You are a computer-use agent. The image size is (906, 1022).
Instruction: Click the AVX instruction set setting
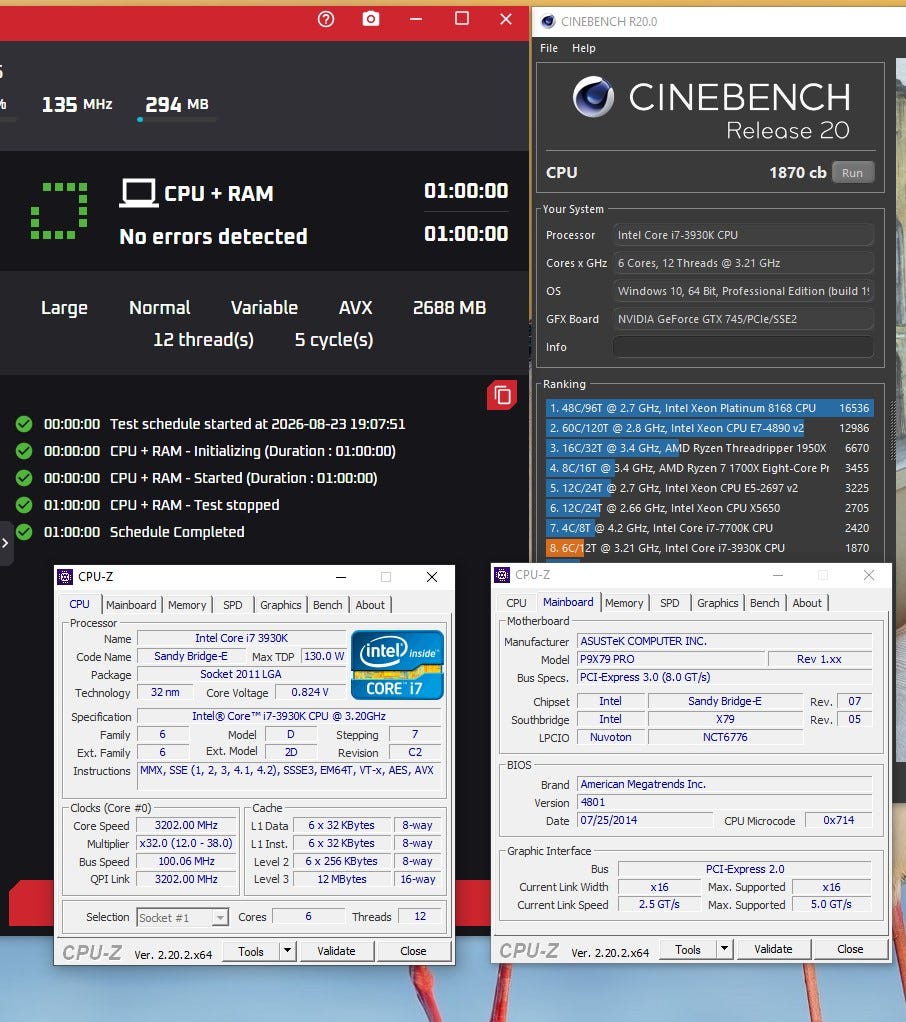(355, 308)
